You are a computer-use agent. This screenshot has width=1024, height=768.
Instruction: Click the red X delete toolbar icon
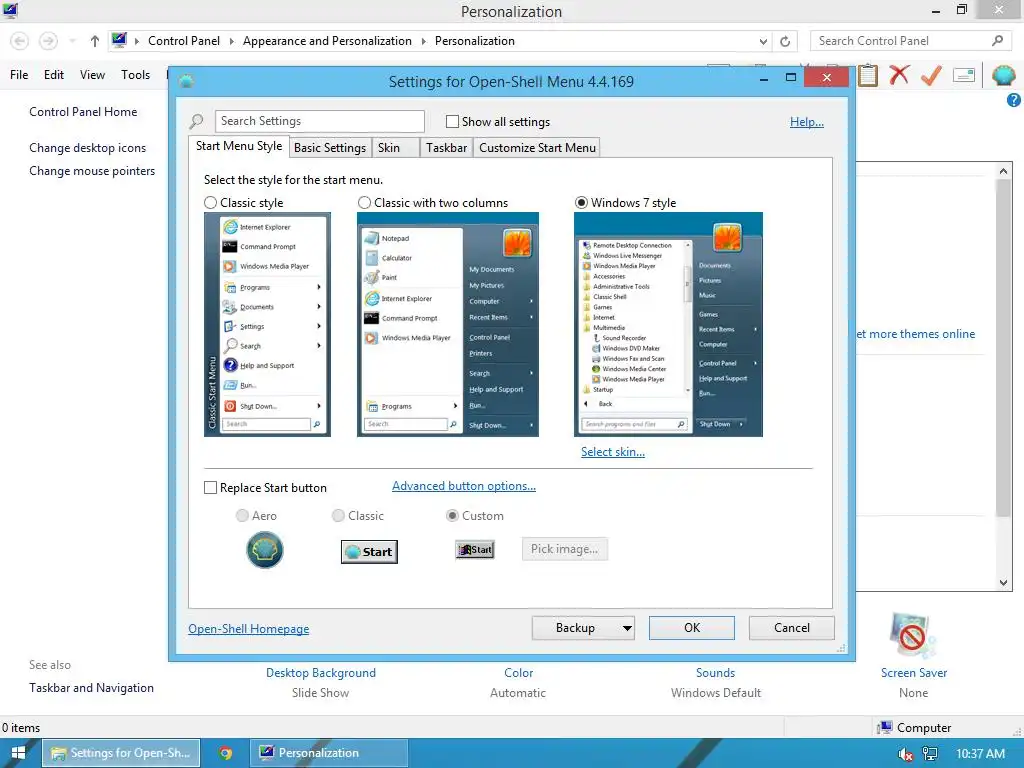(899, 74)
